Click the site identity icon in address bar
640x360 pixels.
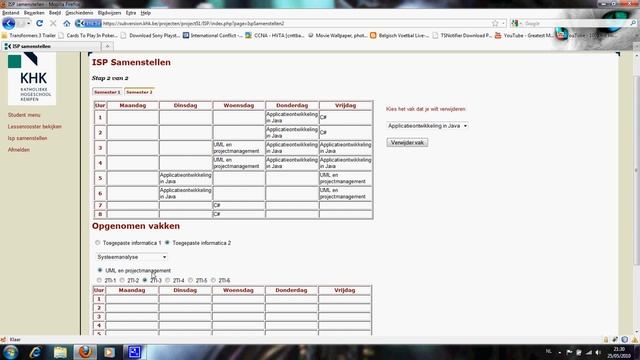coord(88,23)
